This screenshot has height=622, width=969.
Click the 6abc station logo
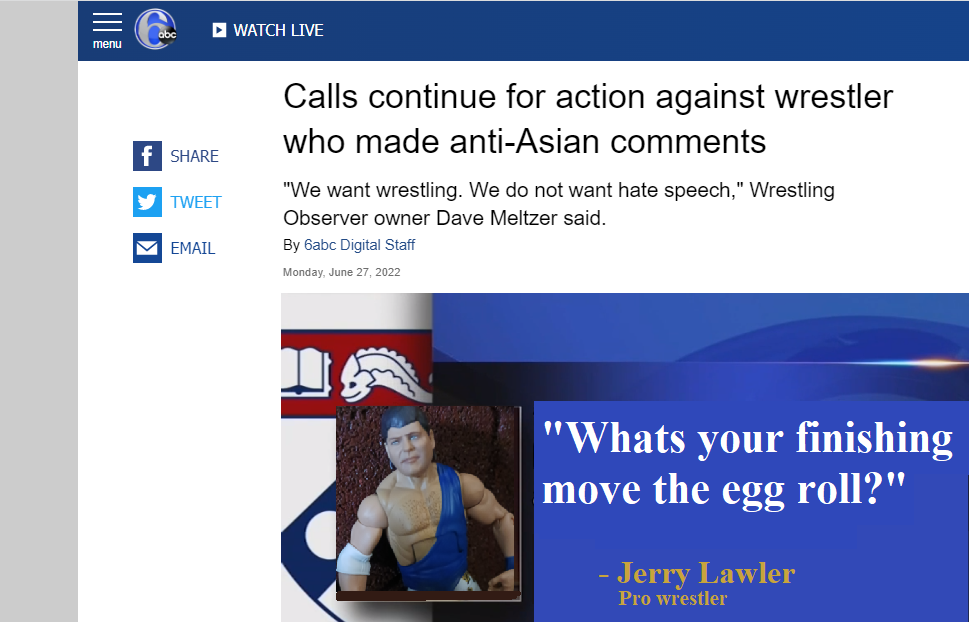[156, 30]
